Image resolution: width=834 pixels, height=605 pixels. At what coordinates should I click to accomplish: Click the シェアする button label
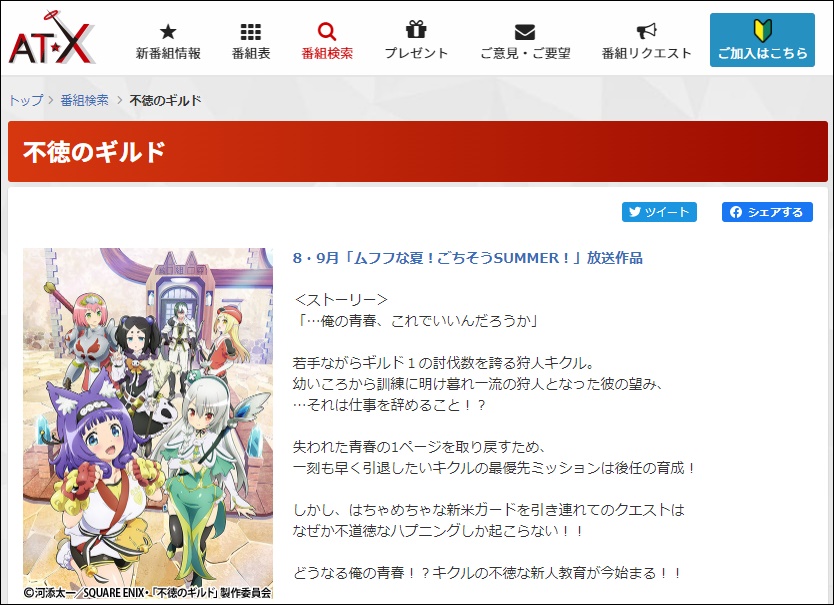(x=775, y=212)
